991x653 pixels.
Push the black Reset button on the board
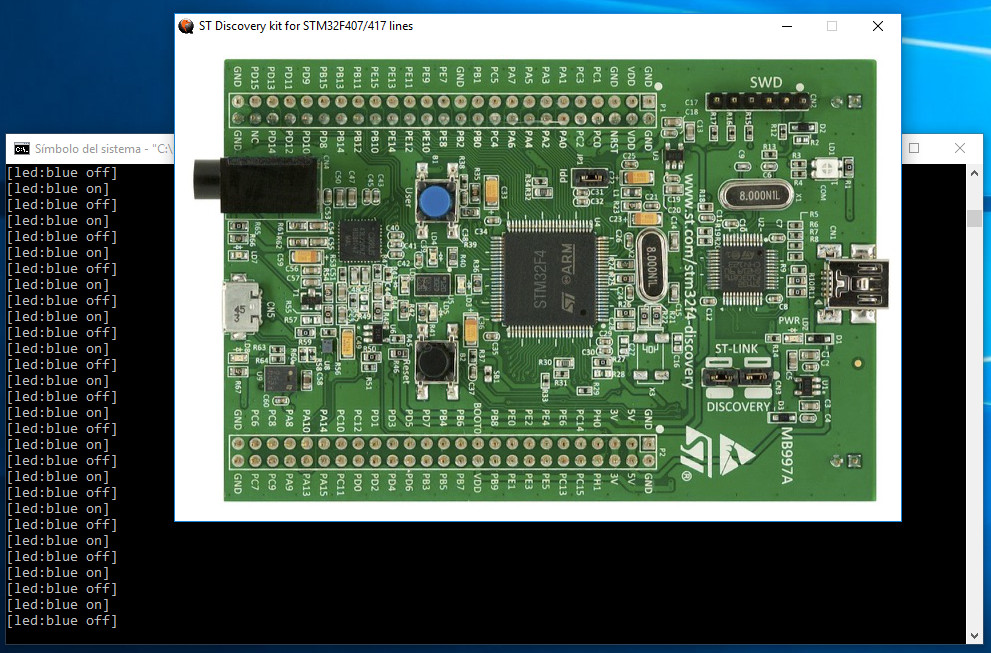point(435,361)
